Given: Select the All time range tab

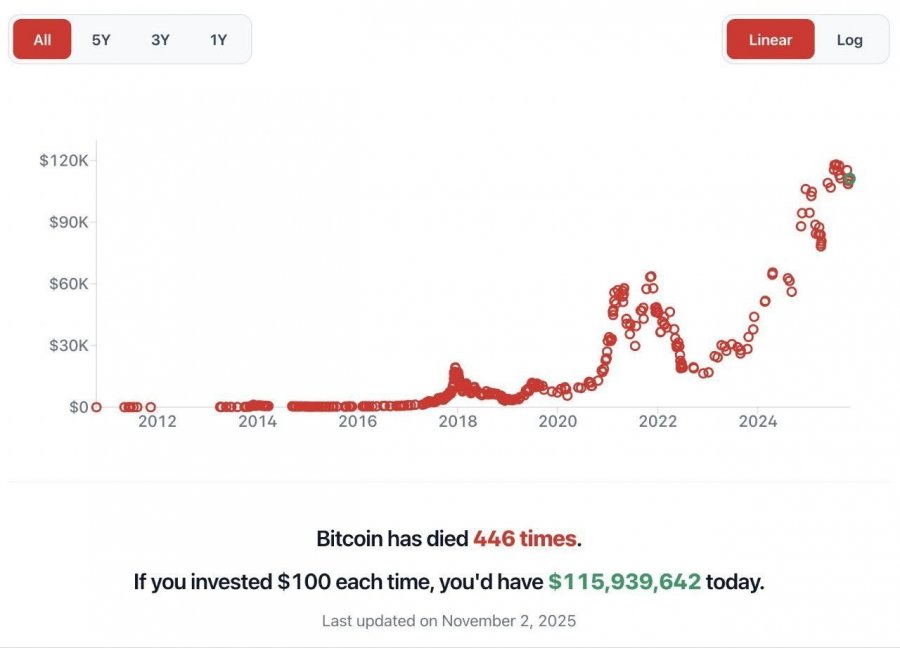Looking at the screenshot, I should point(42,40).
